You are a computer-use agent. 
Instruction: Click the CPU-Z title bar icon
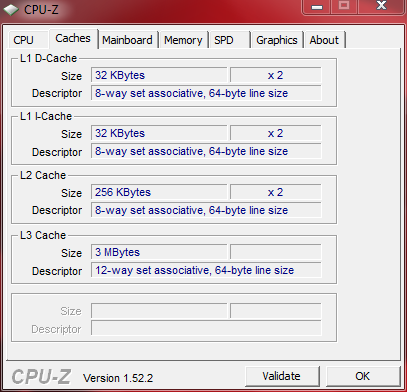11,9
